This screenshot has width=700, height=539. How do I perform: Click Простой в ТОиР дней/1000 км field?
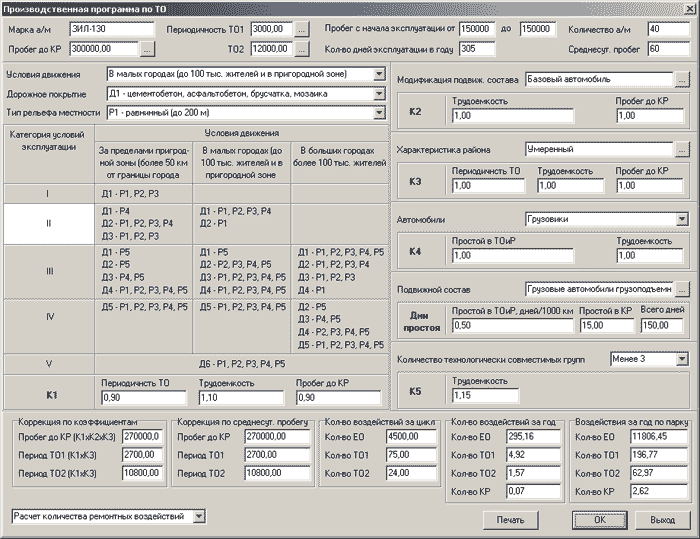coord(513,326)
